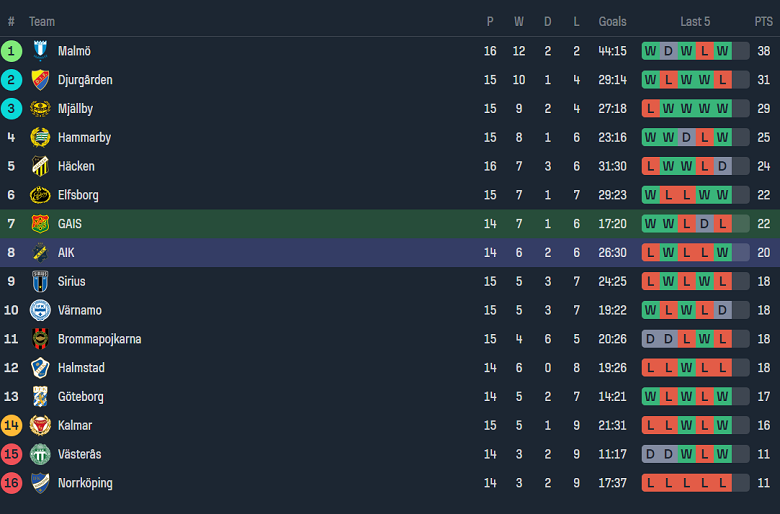The width and height of the screenshot is (780, 514).
Task: Sort by the Goals column header
Action: [x=612, y=21]
